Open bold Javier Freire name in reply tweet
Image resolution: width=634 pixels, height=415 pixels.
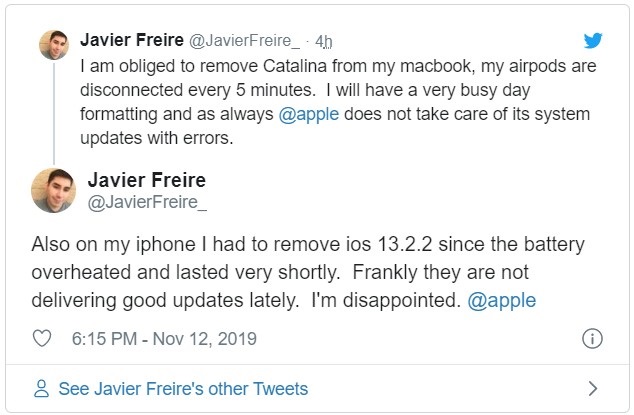(146, 180)
